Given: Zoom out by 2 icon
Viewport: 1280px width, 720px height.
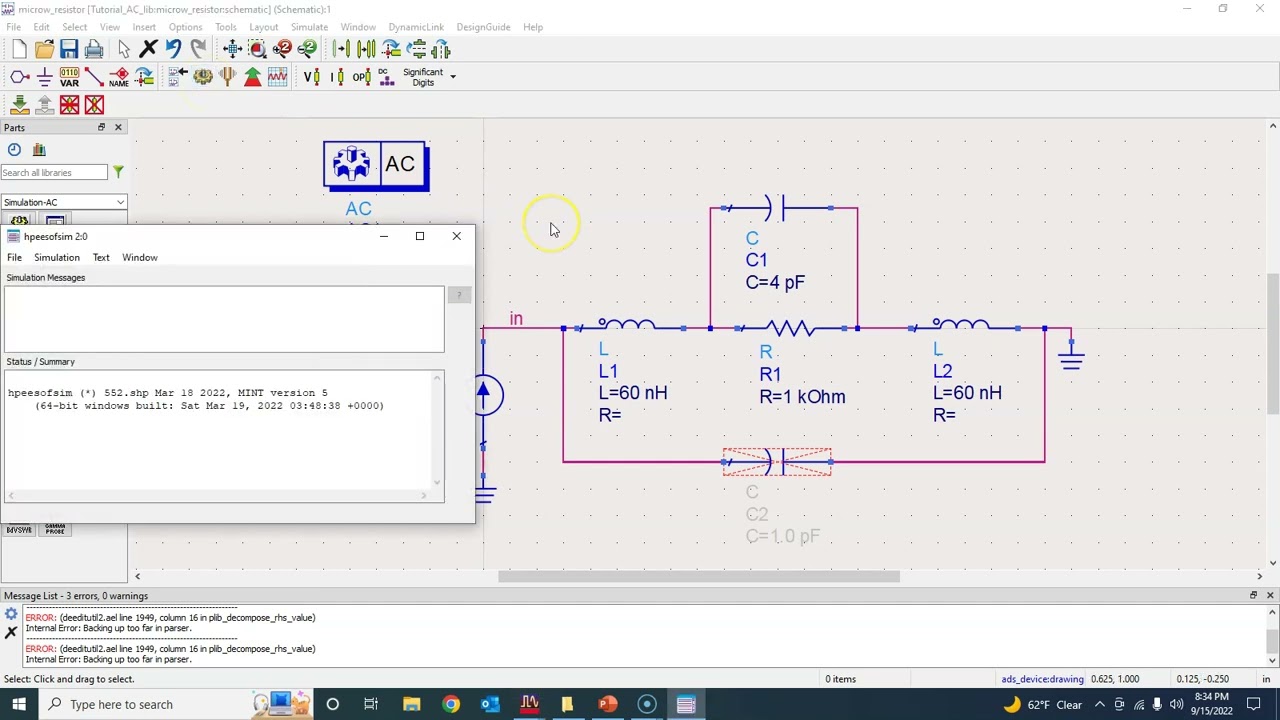Looking at the screenshot, I should (307, 49).
